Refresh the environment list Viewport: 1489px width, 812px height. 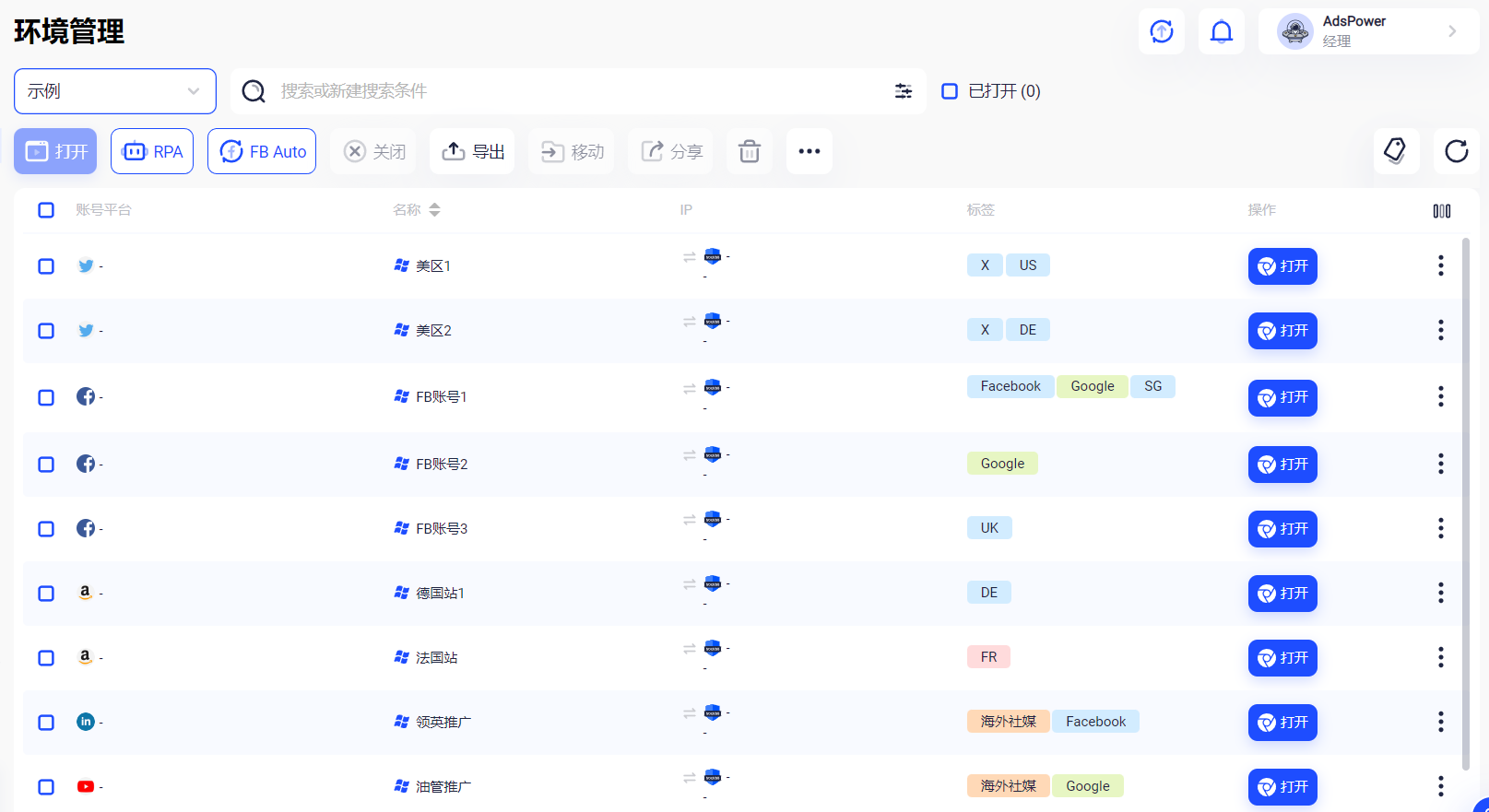pyautogui.click(x=1456, y=151)
